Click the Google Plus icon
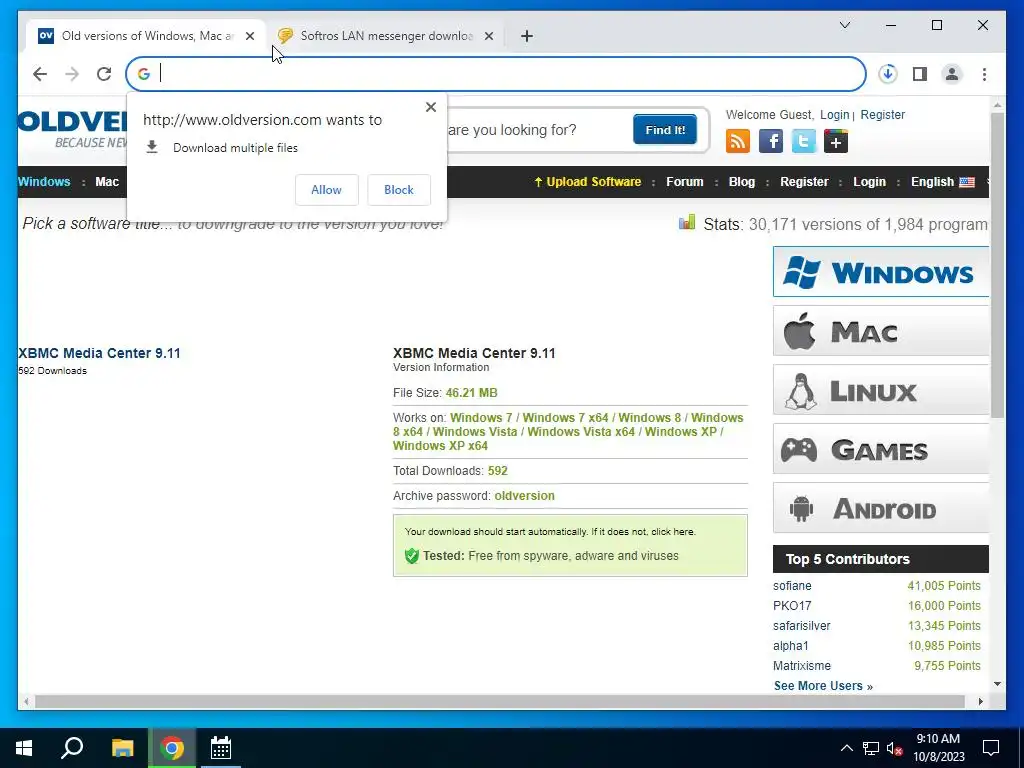This screenshot has height=768, width=1024. tap(836, 141)
